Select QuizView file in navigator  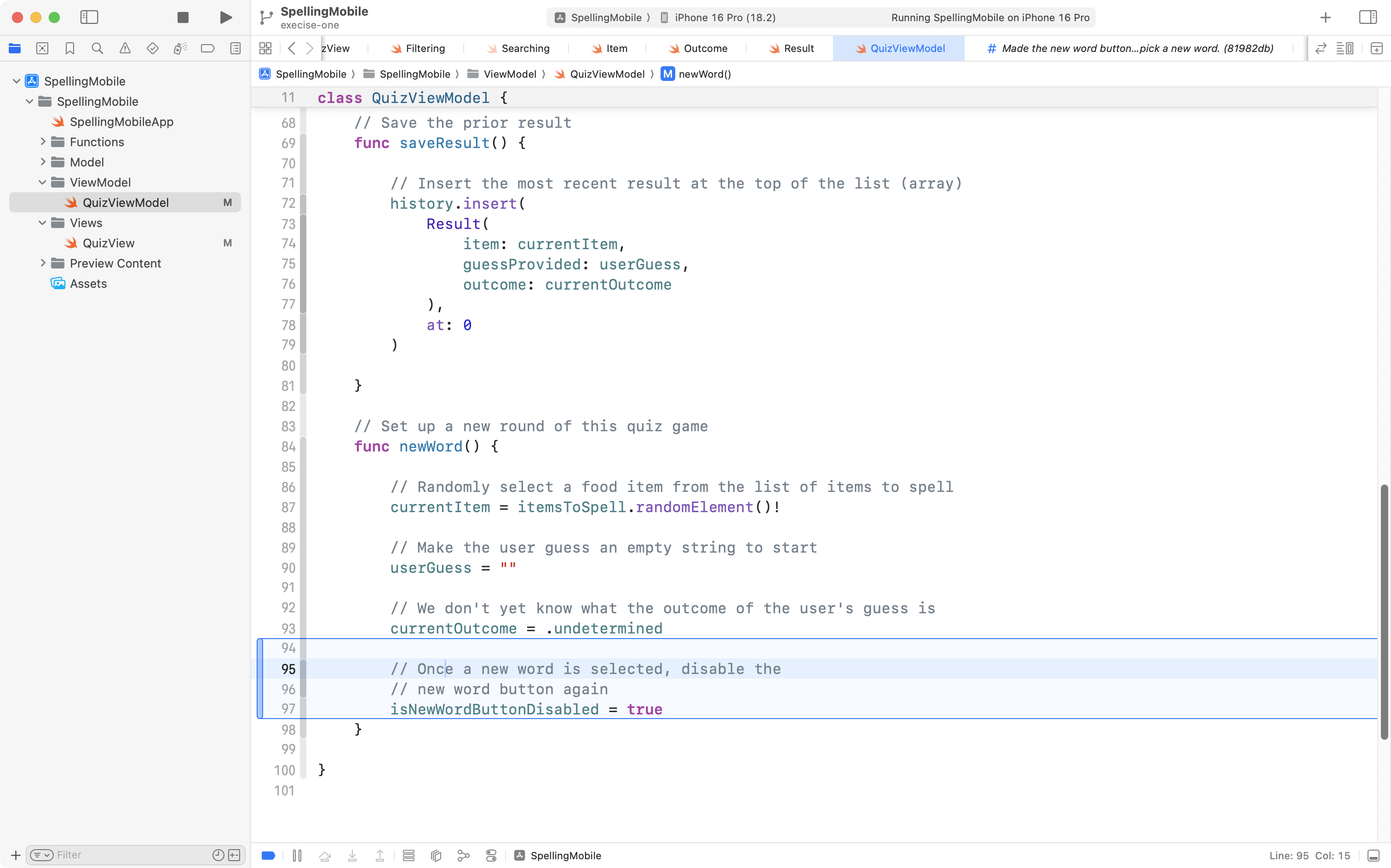click(x=109, y=243)
